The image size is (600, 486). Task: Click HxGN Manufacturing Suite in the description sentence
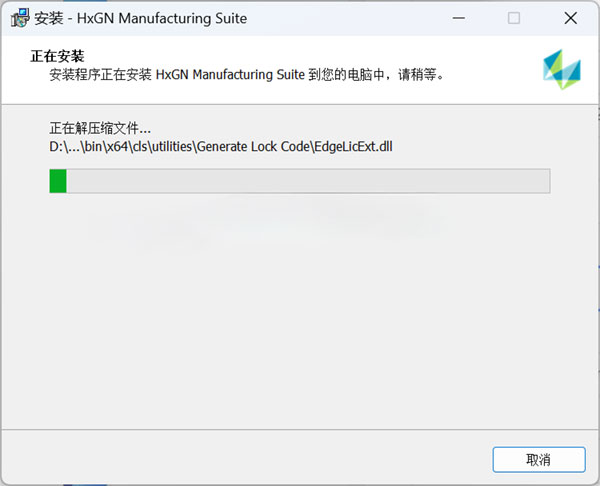tap(230, 74)
